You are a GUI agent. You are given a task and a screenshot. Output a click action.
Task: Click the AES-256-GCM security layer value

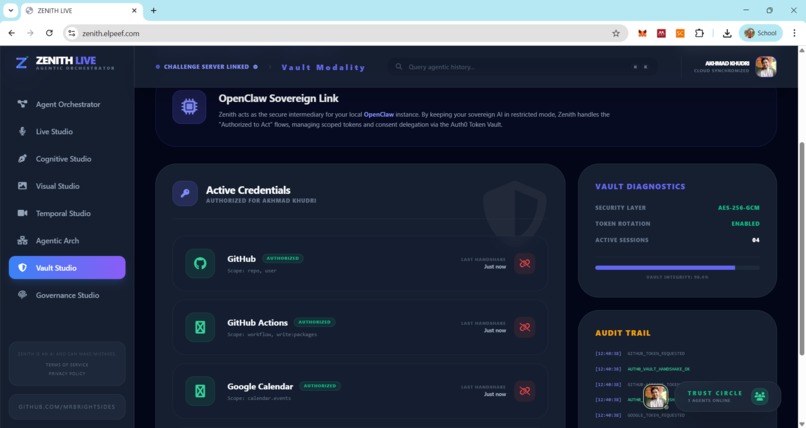click(x=738, y=208)
